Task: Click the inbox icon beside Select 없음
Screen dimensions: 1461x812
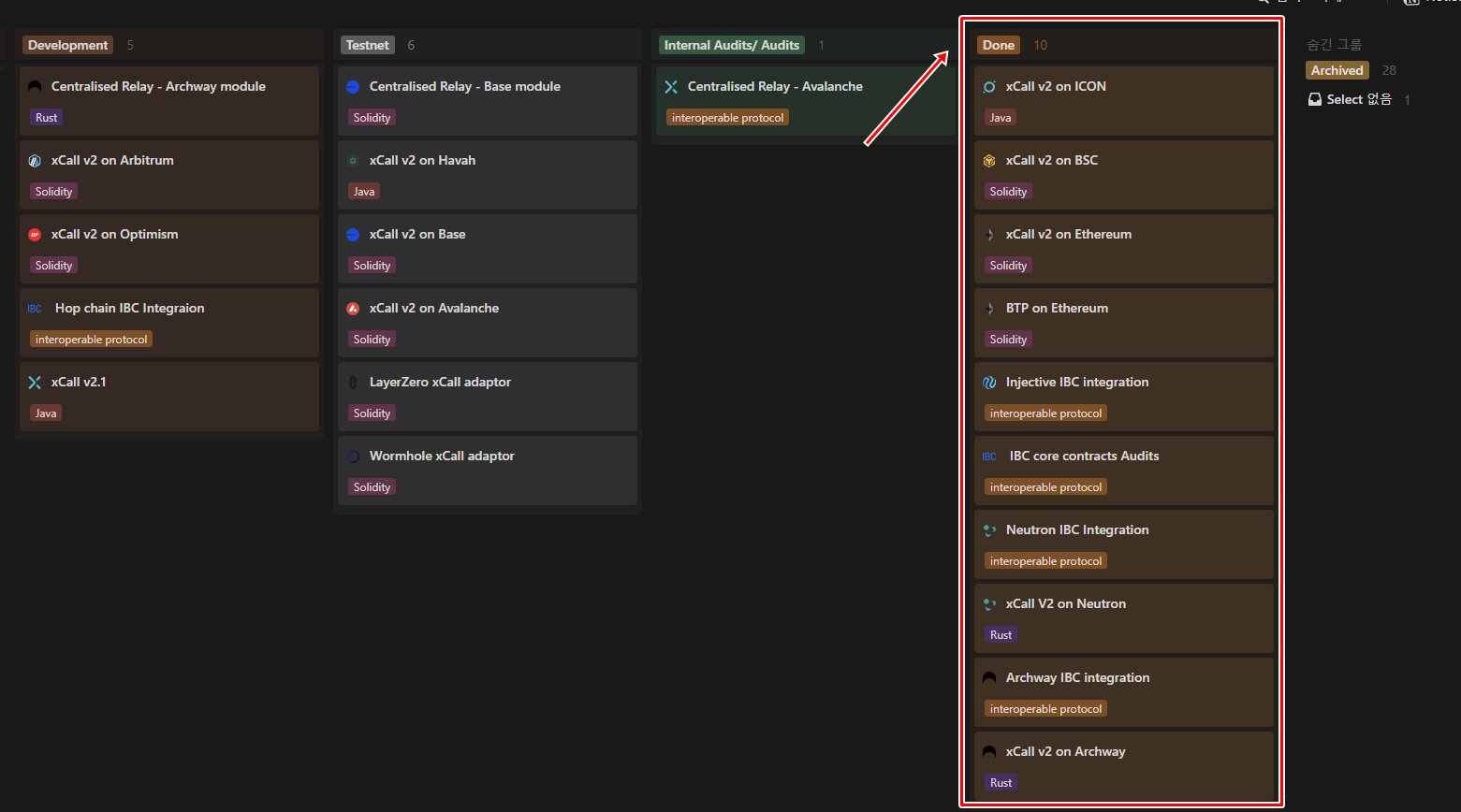Action: point(1315,99)
